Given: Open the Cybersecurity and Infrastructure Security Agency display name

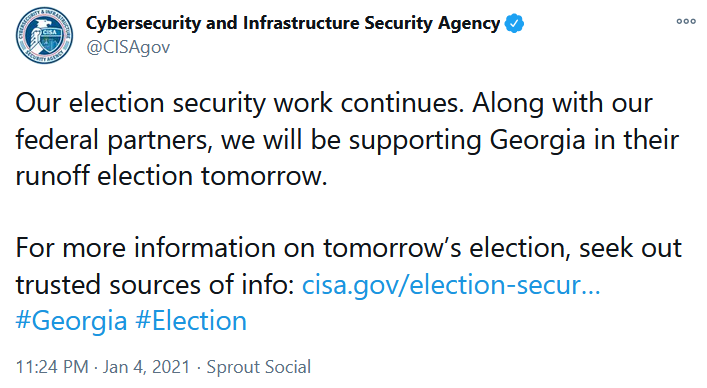Looking at the screenshot, I should [293, 23].
